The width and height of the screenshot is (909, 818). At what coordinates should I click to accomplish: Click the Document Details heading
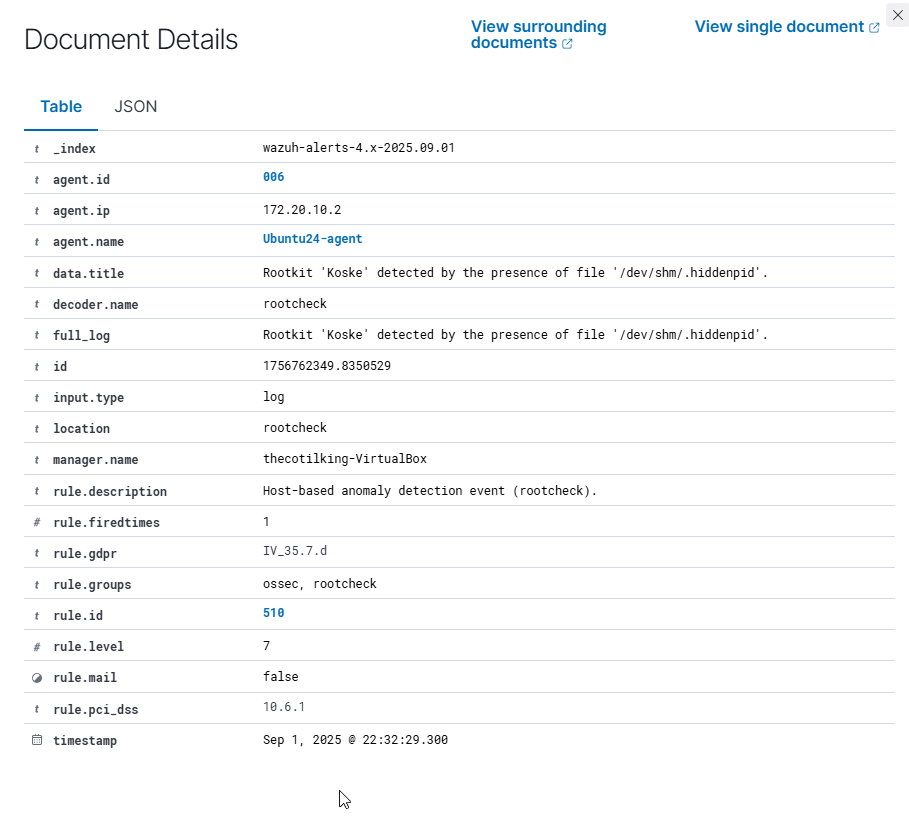131,40
